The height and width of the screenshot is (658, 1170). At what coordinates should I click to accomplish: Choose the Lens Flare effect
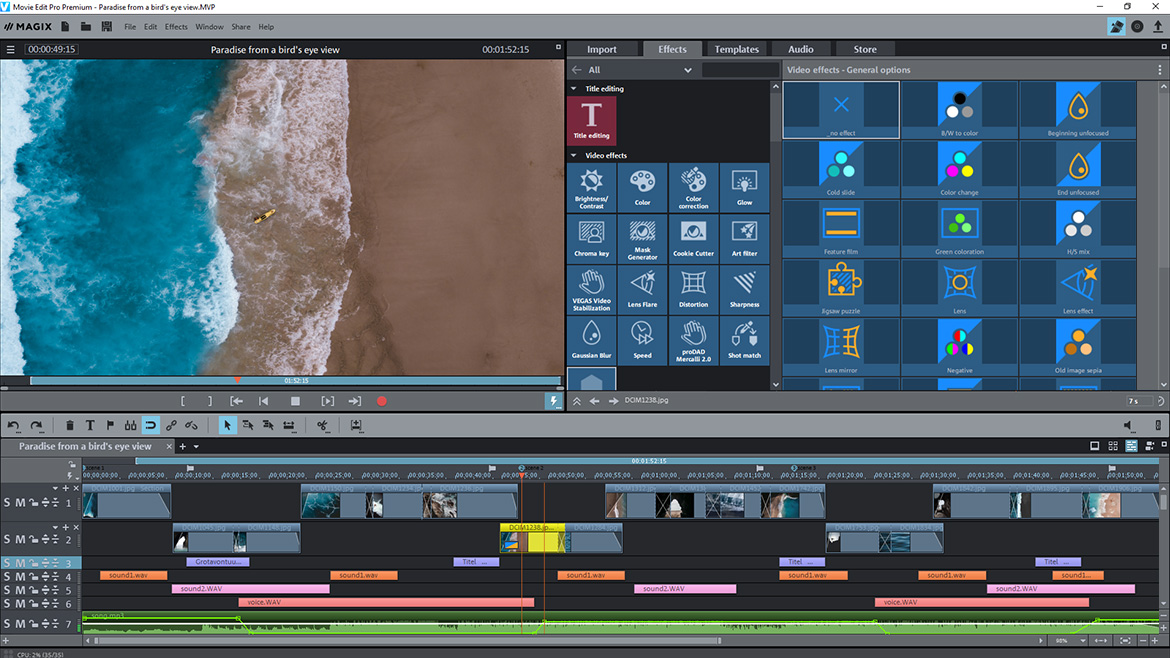(x=643, y=289)
